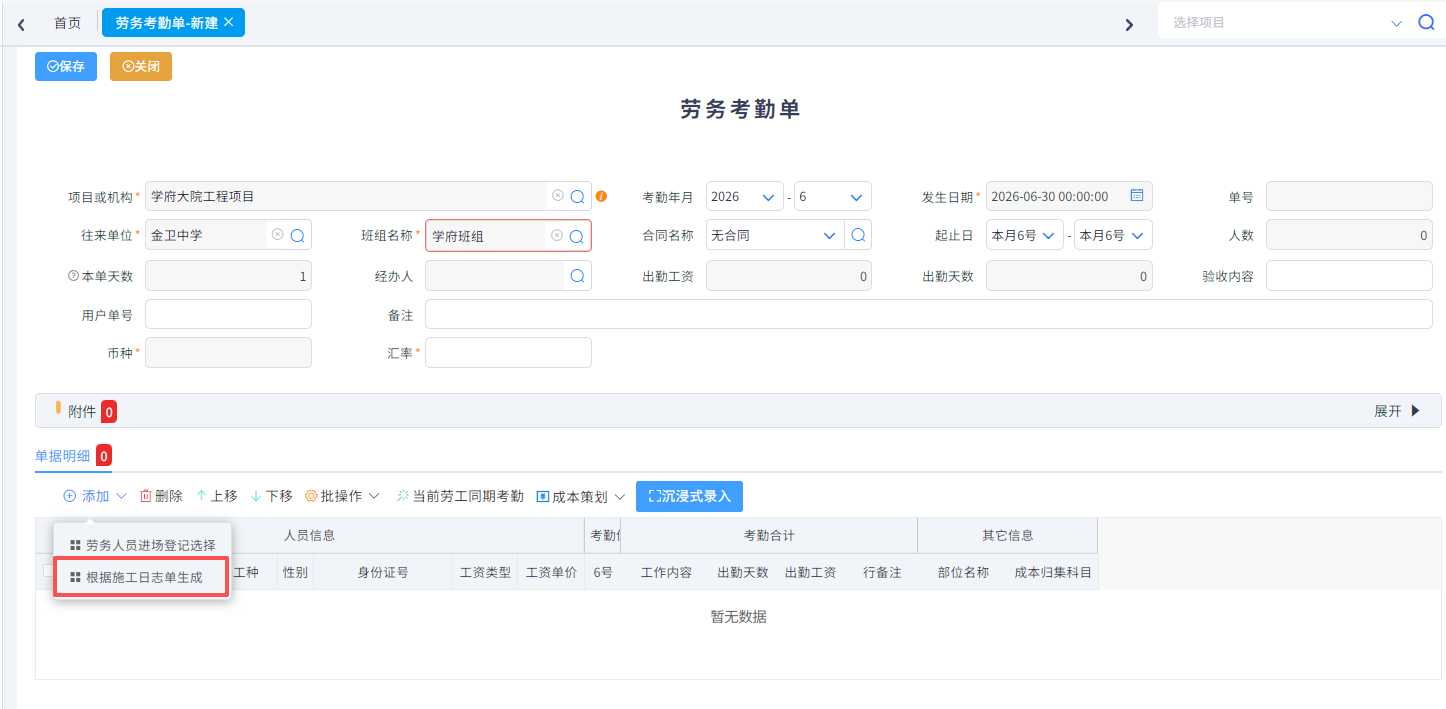
Task: Click the 沉浸式录入 button
Action: coord(689,496)
